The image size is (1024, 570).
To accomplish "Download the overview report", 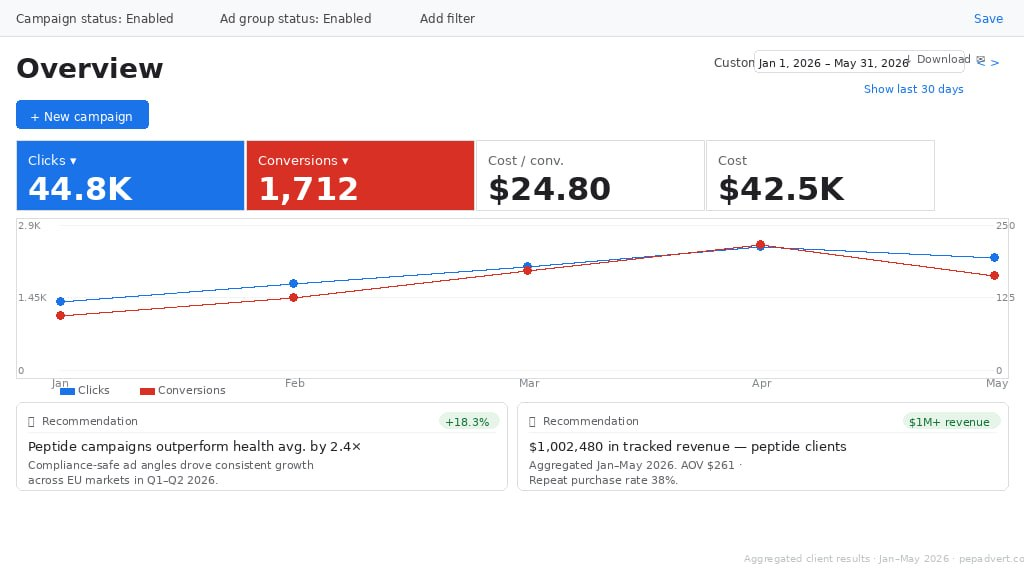I will click(938, 59).
